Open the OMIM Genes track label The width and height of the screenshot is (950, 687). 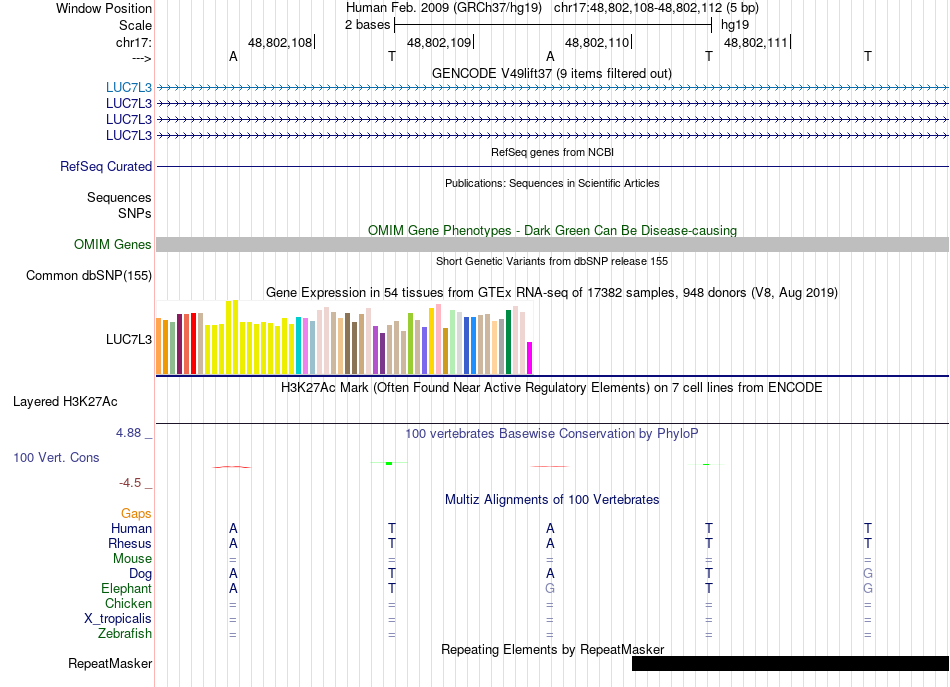(x=113, y=244)
